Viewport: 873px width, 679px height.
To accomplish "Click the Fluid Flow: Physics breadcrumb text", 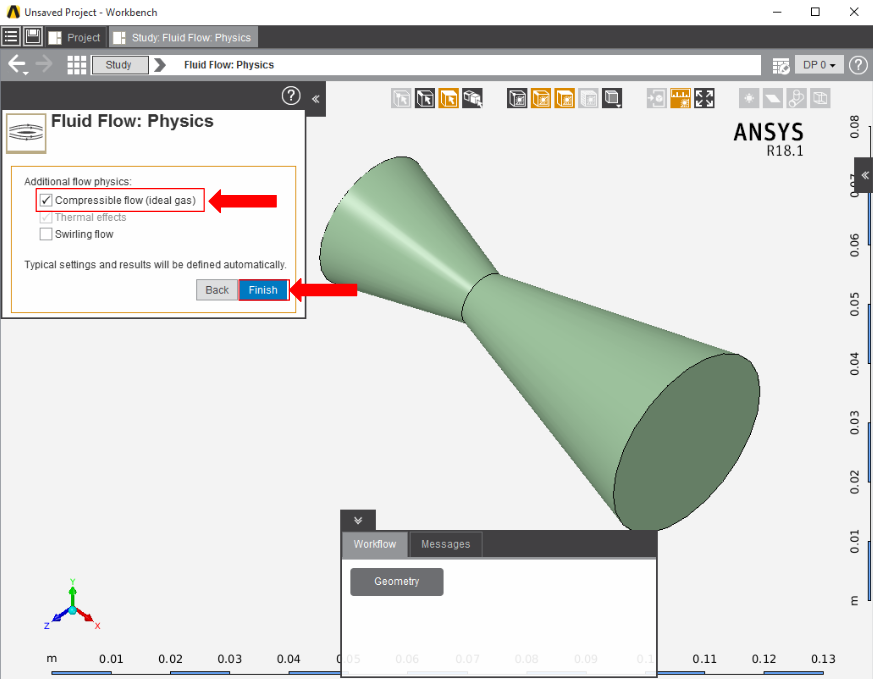I will pos(229,65).
